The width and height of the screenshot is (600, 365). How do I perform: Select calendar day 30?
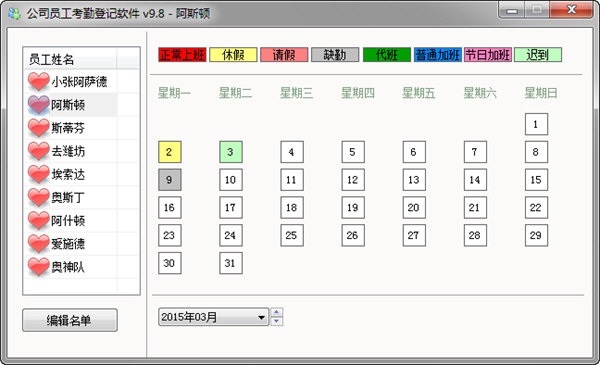tap(170, 263)
